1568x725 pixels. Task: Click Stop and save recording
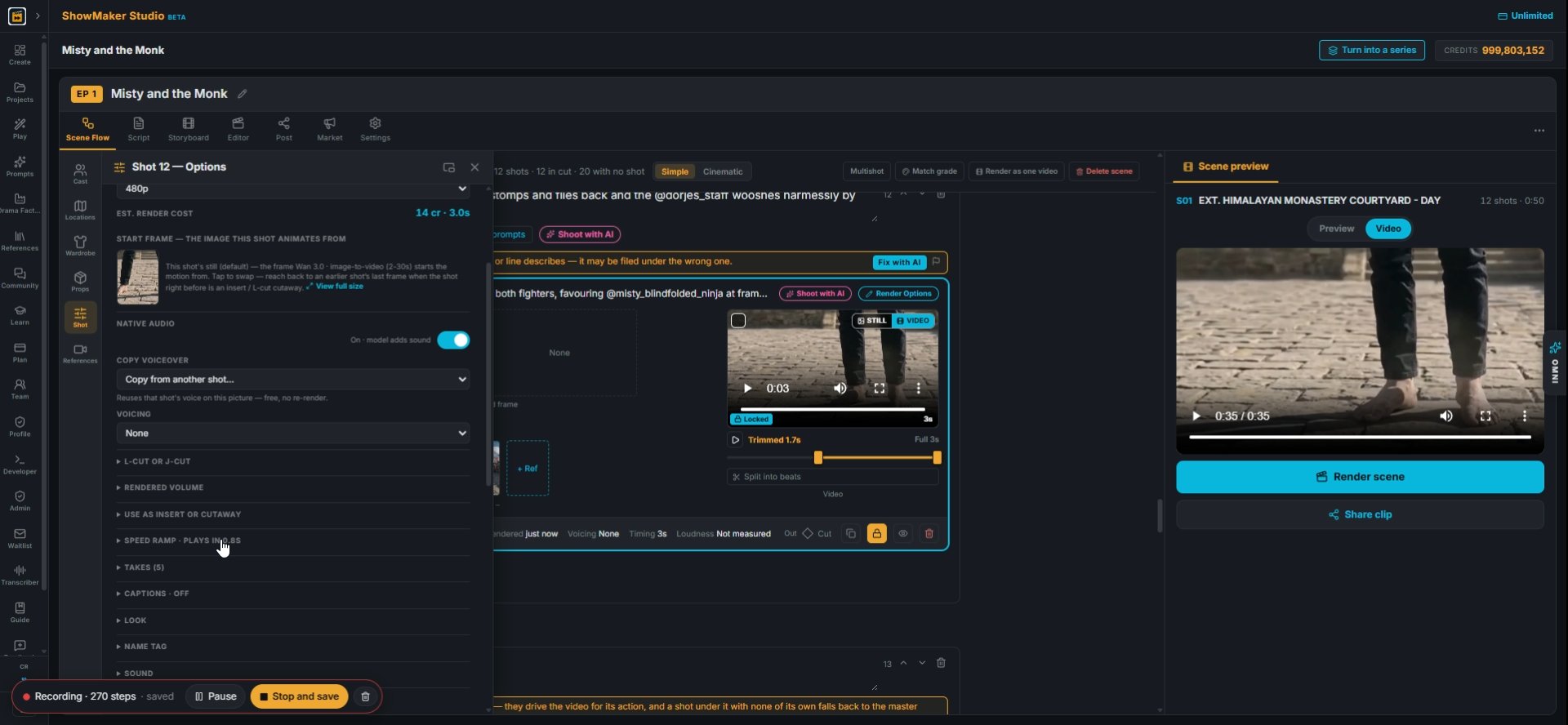(300, 696)
